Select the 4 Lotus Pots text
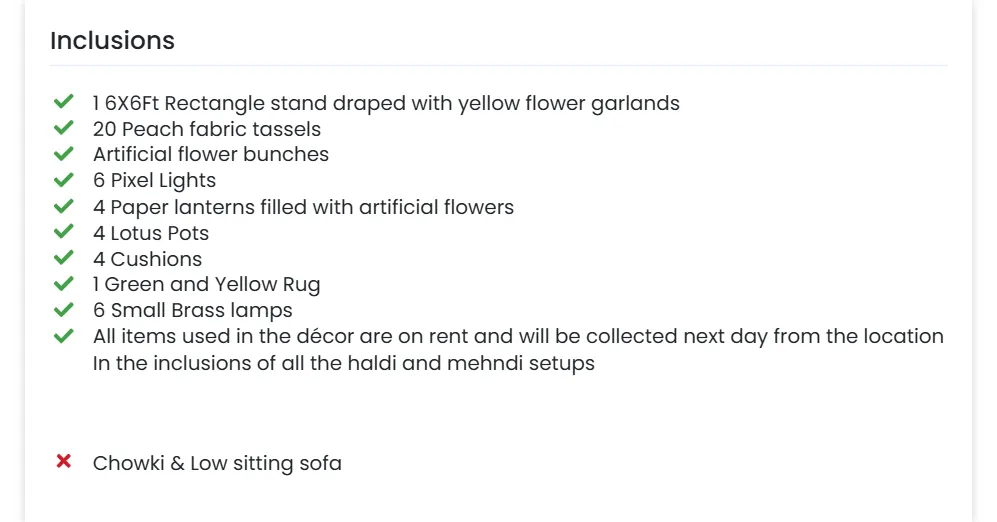Screen dimensions: 997x522 coord(151,233)
